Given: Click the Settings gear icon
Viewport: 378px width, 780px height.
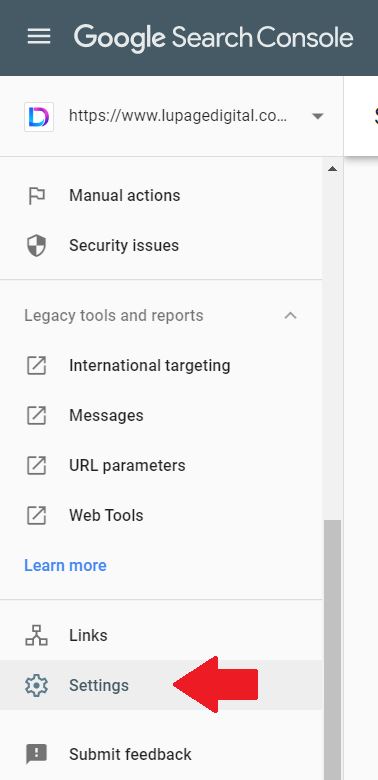Looking at the screenshot, I should pos(36,685).
